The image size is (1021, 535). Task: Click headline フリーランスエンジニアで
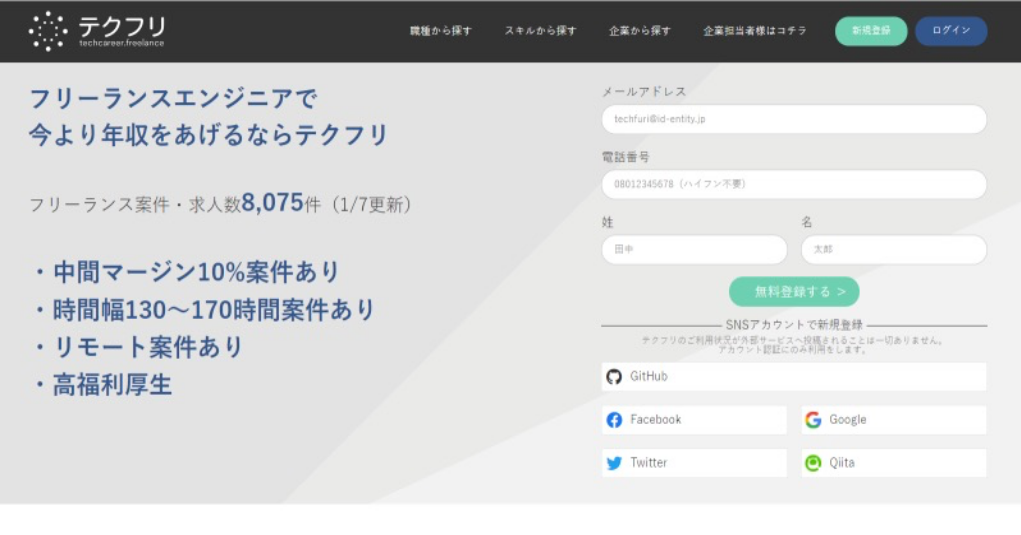(173, 98)
